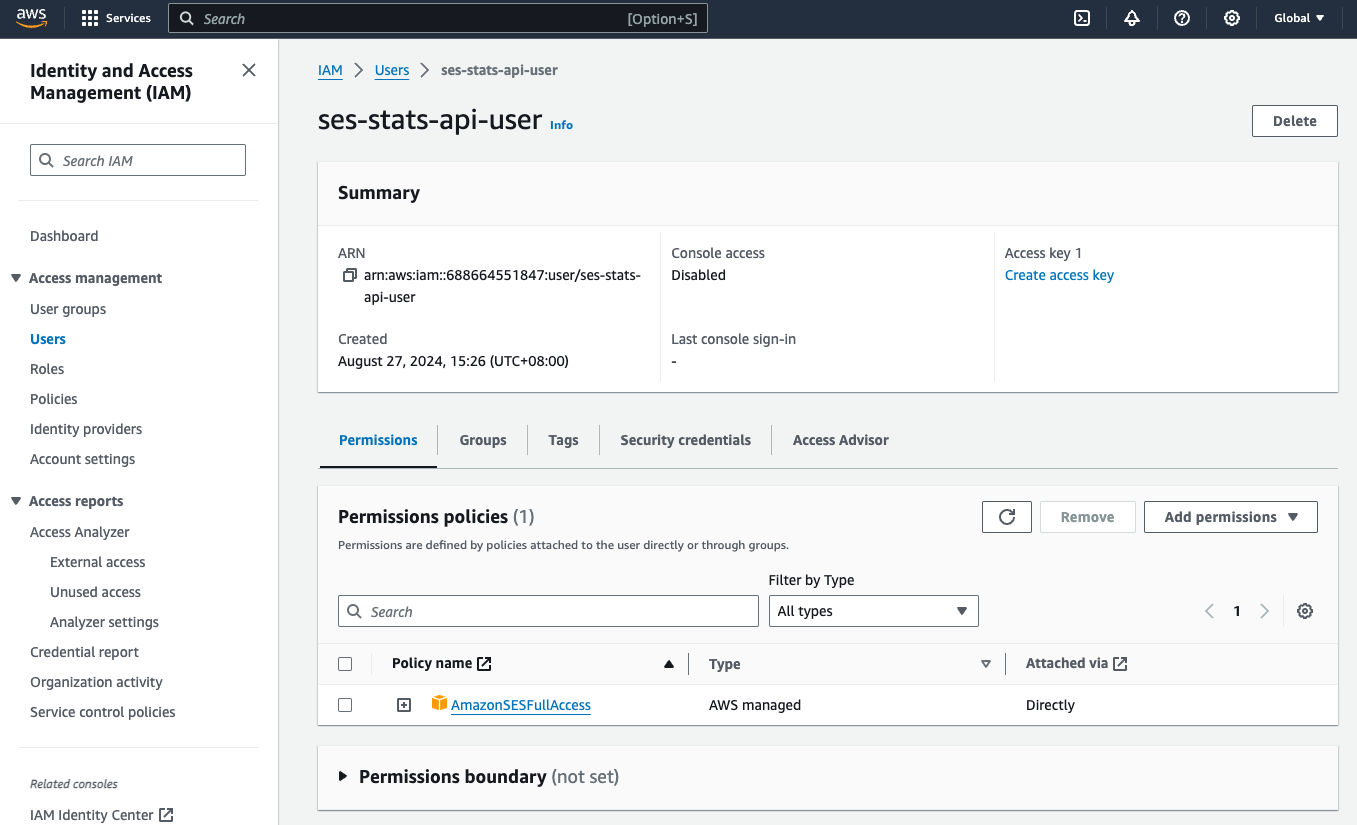This screenshot has height=825, width=1357.
Task: Open policy table preferences gear
Action: pyautogui.click(x=1305, y=611)
